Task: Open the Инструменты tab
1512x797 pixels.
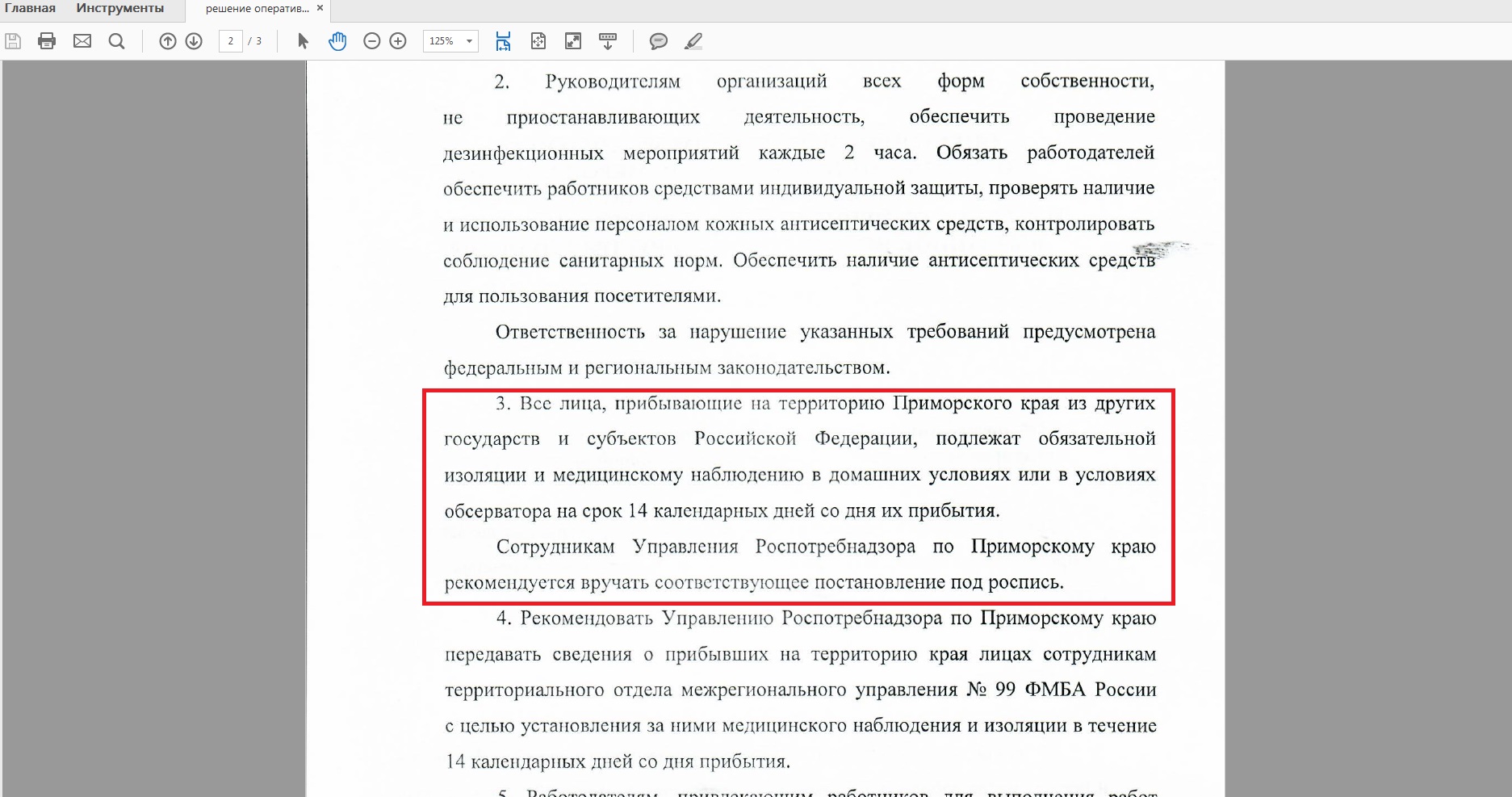Action: click(120, 8)
